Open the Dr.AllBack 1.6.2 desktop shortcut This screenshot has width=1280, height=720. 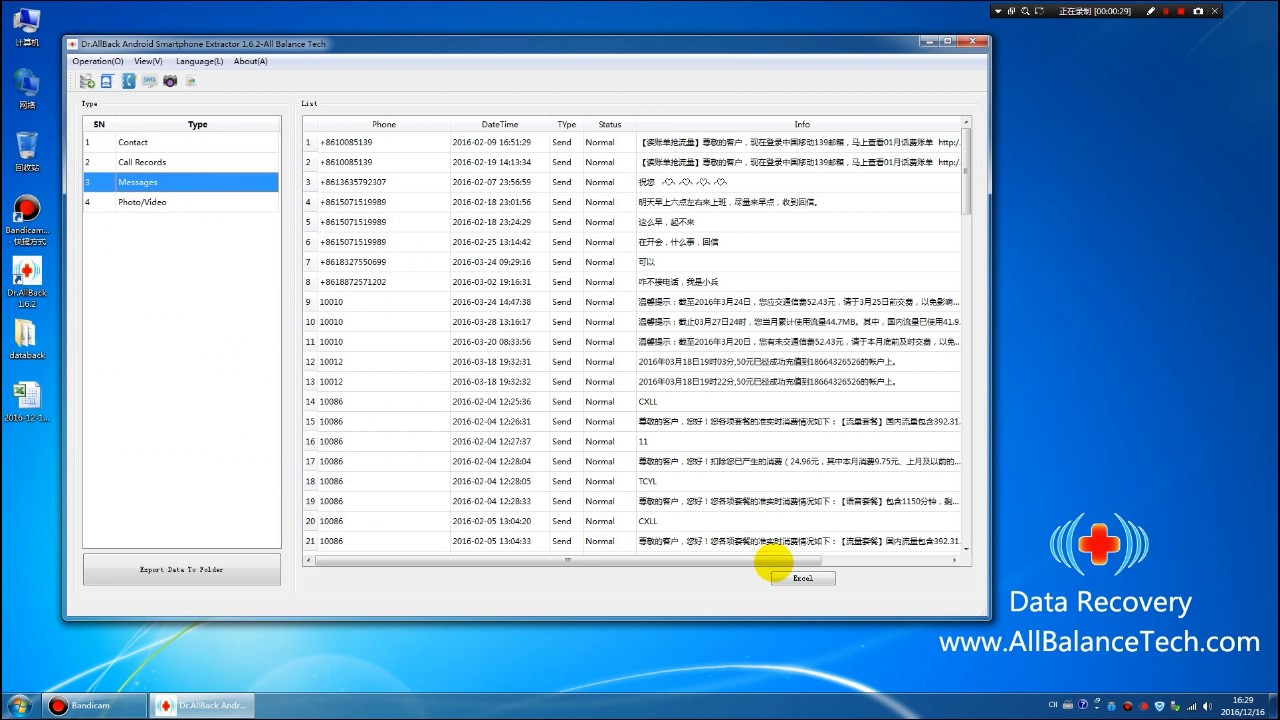[27, 283]
